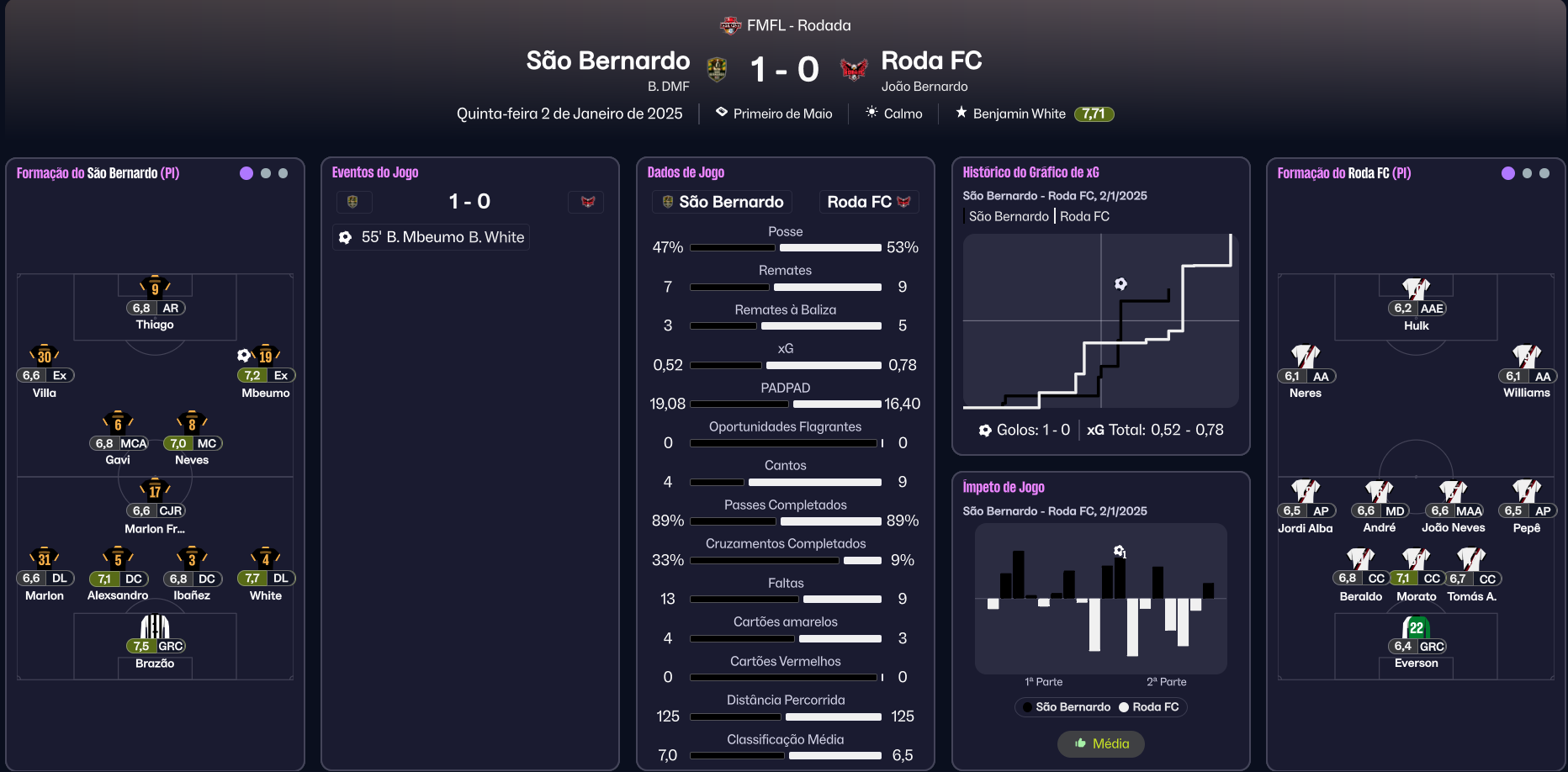Open the São Bernardo team selector in Dados de Jogo
Screen dimensions: 1568x772
723,202
